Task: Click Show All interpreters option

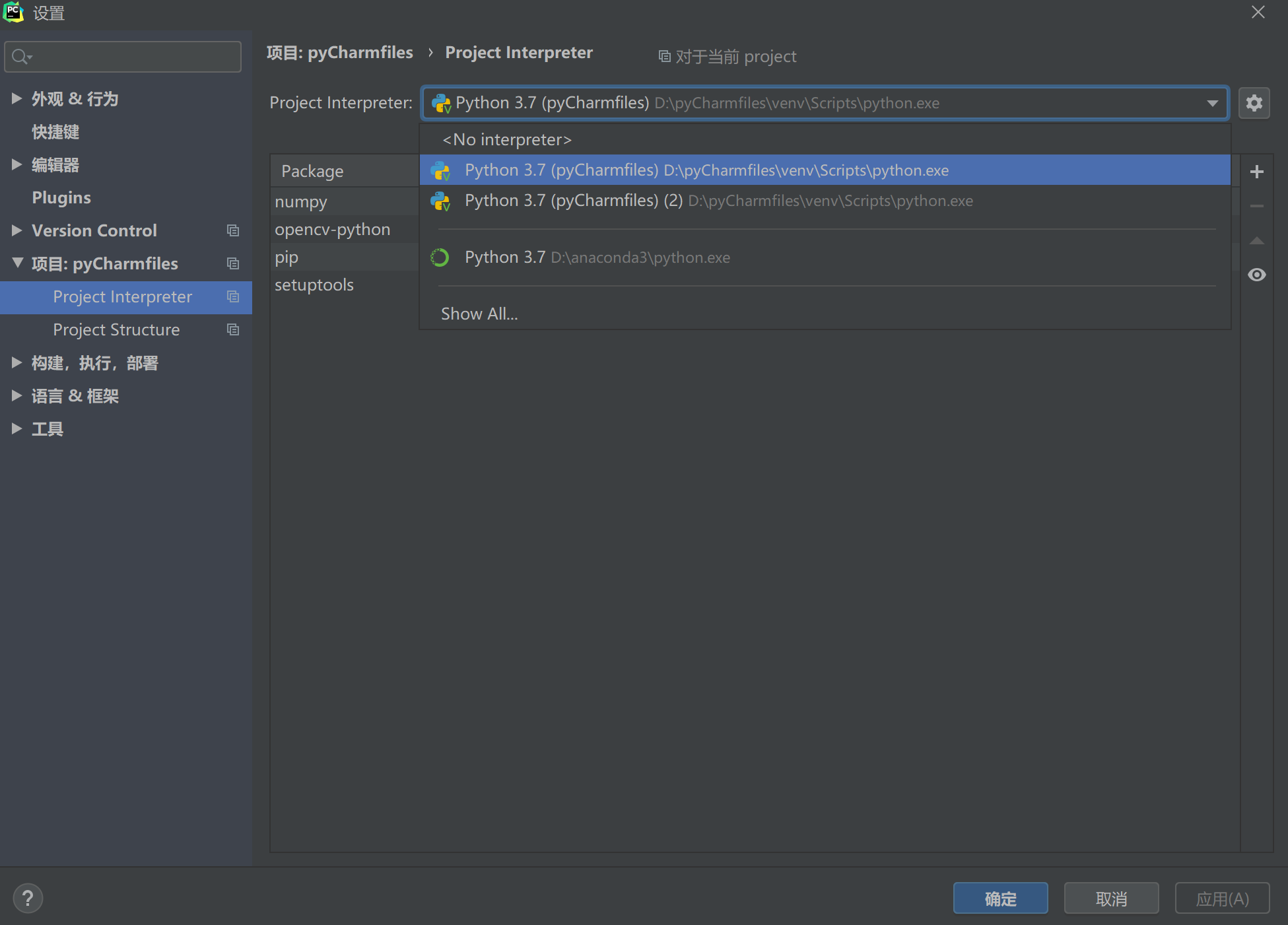Action: pyautogui.click(x=480, y=313)
